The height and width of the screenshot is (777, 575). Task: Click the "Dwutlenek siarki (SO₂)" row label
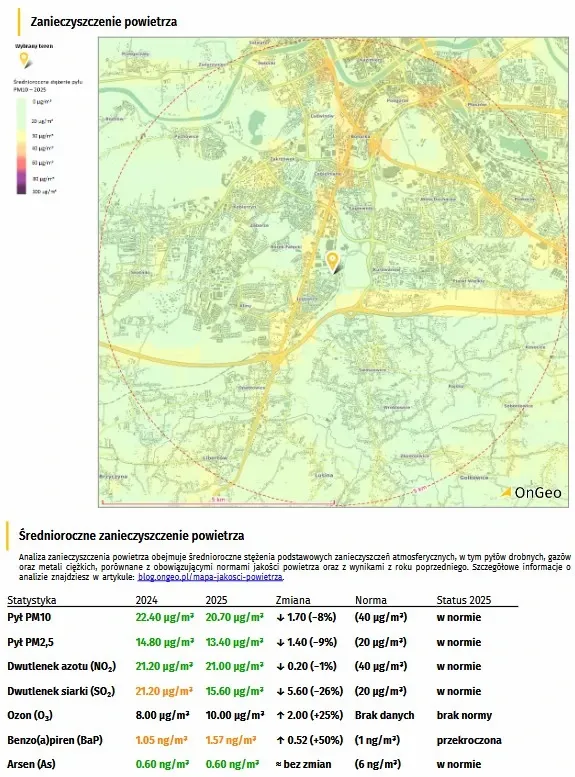[x=61, y=691]
